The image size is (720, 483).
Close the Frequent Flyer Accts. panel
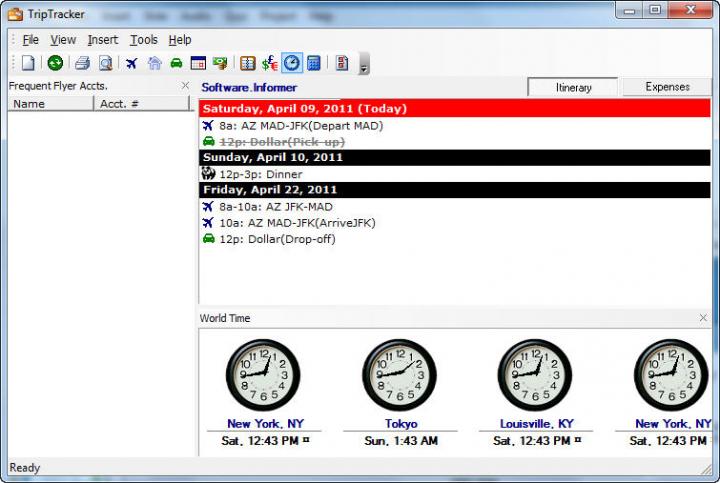pos(185,86)
